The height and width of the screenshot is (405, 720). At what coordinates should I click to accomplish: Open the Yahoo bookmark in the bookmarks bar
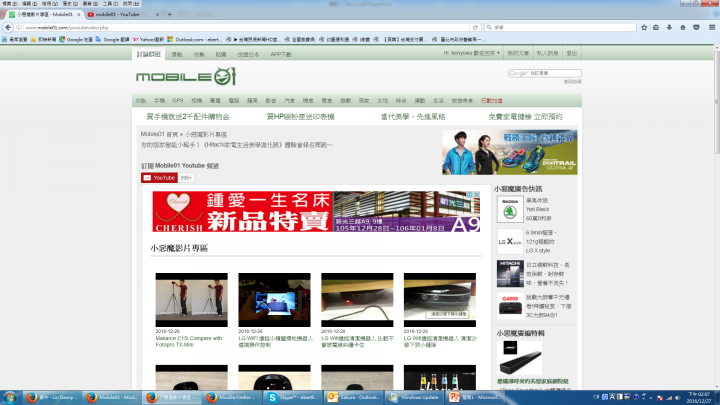tap(148, 39)
